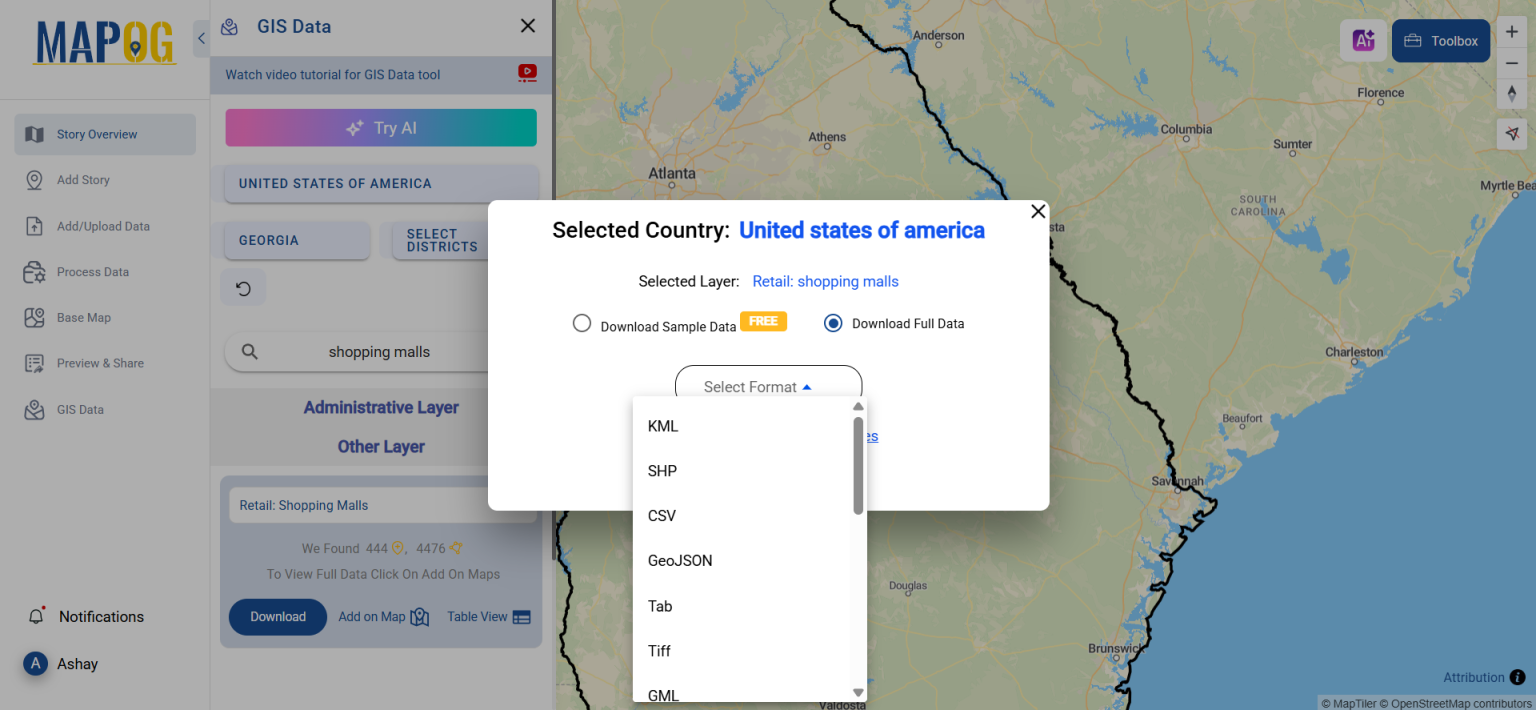Zoom in using the plus control

(x=1512, y=31)
